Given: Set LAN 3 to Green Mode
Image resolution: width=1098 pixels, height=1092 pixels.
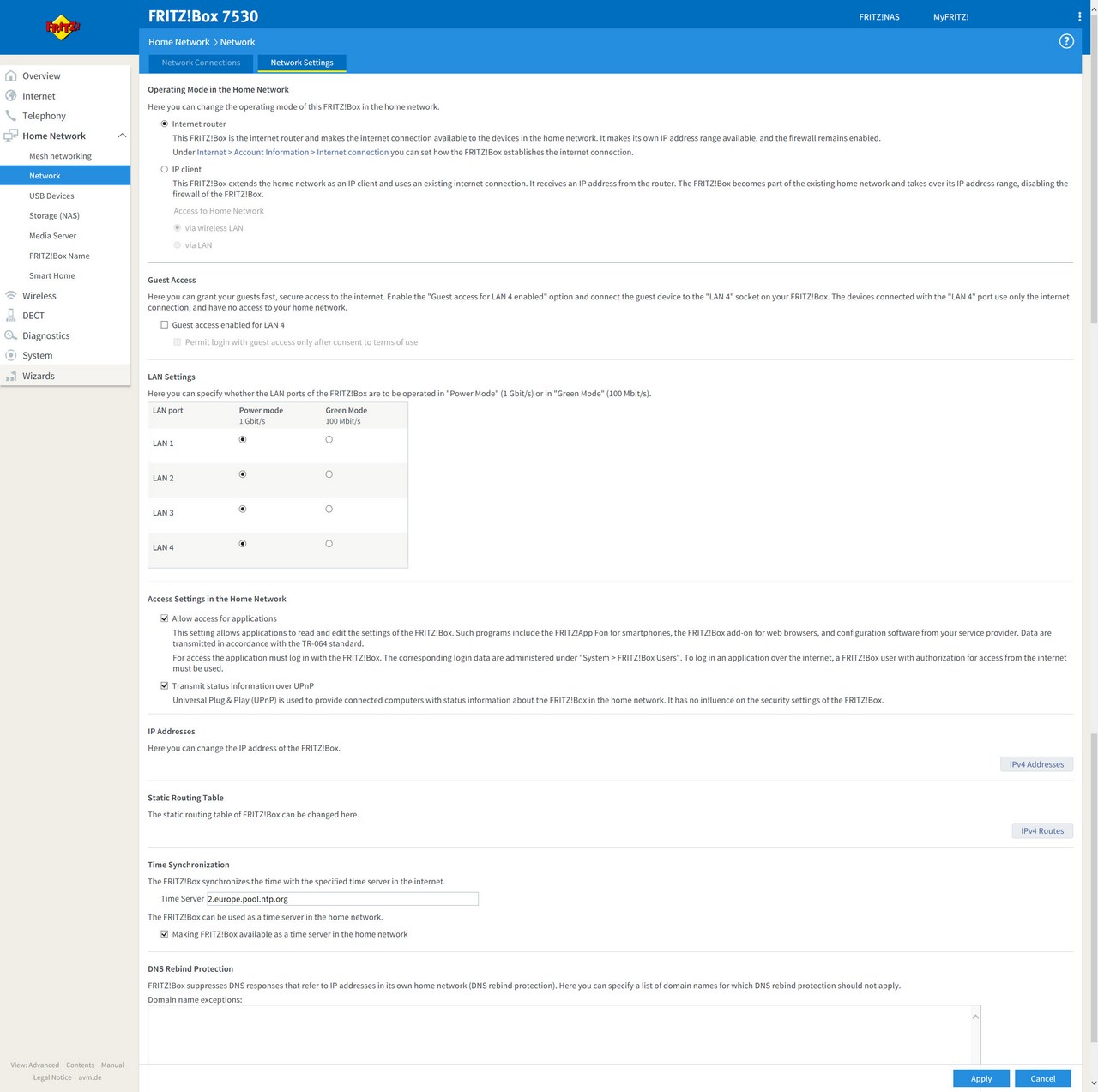Looking at the screenshot, I should tap(329, 509).
